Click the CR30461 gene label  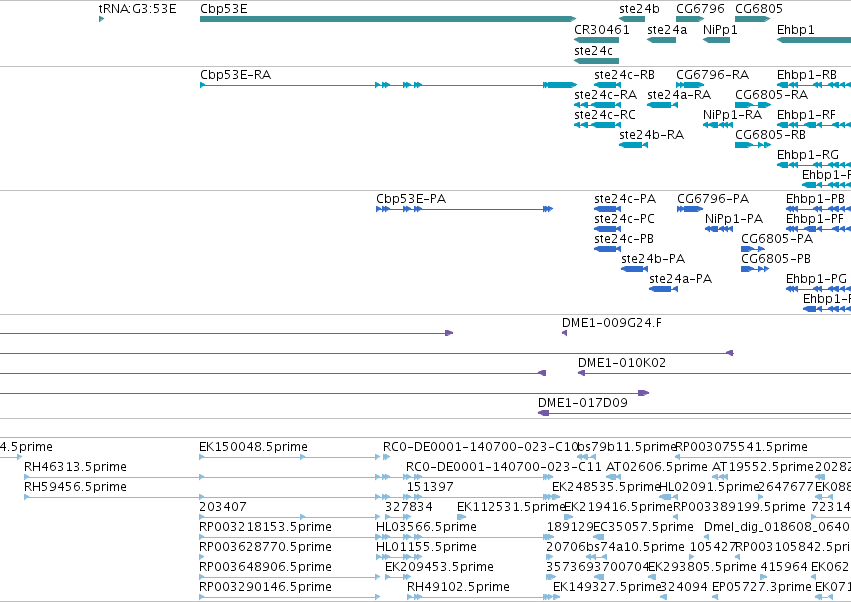[x=602, y=30]
